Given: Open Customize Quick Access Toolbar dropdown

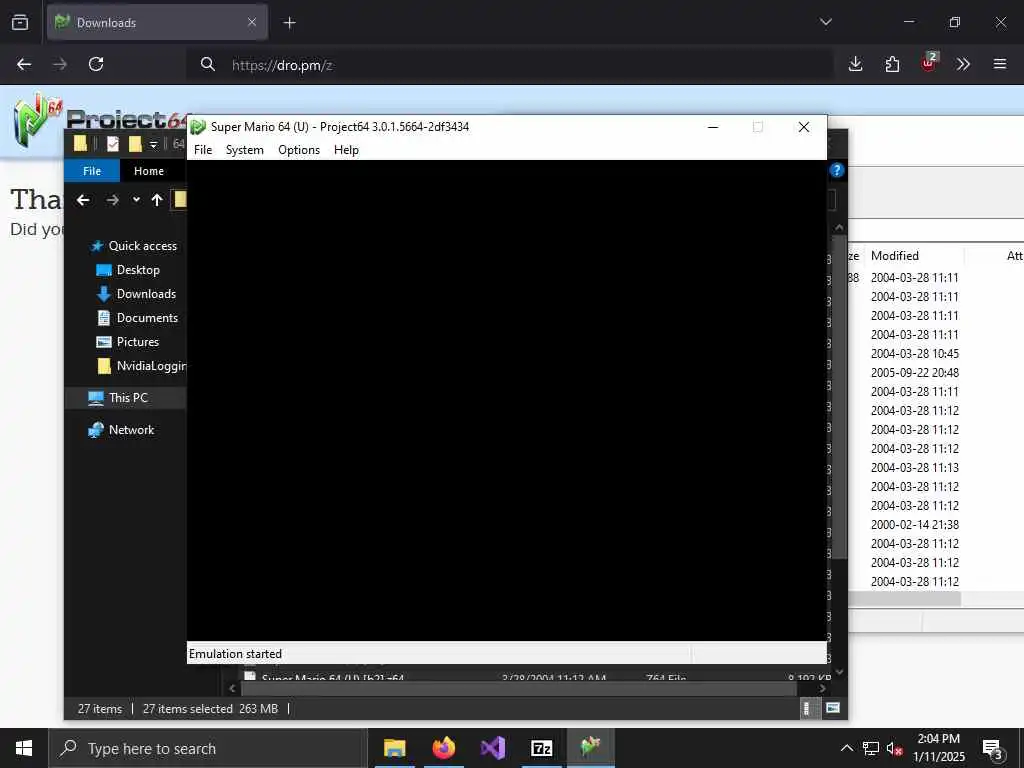Looking at the screenshot, I should pyautogui.click(x=153, y=144).
